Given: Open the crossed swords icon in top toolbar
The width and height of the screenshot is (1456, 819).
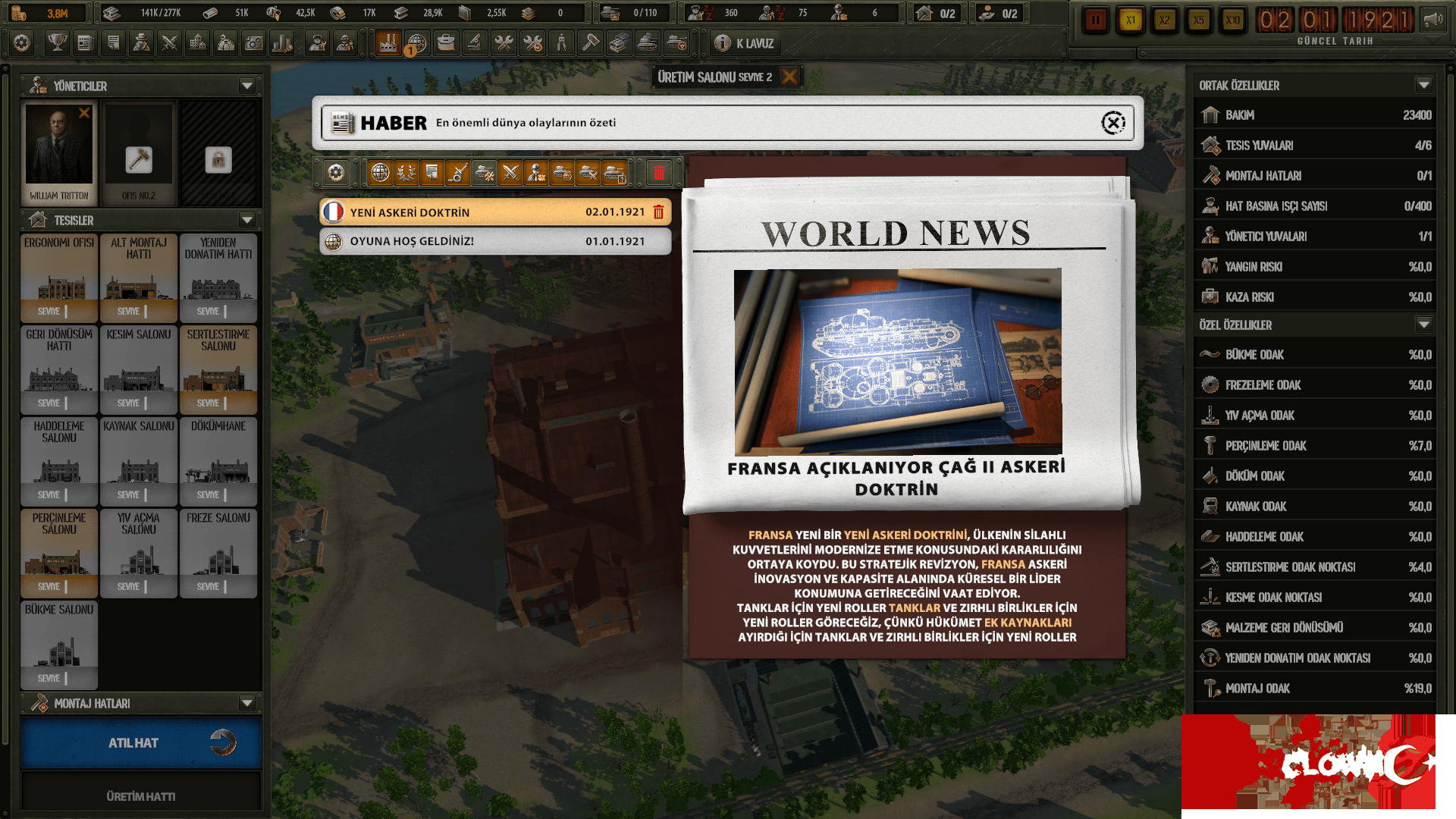Looking at the screenshot, I should (170, 43).
